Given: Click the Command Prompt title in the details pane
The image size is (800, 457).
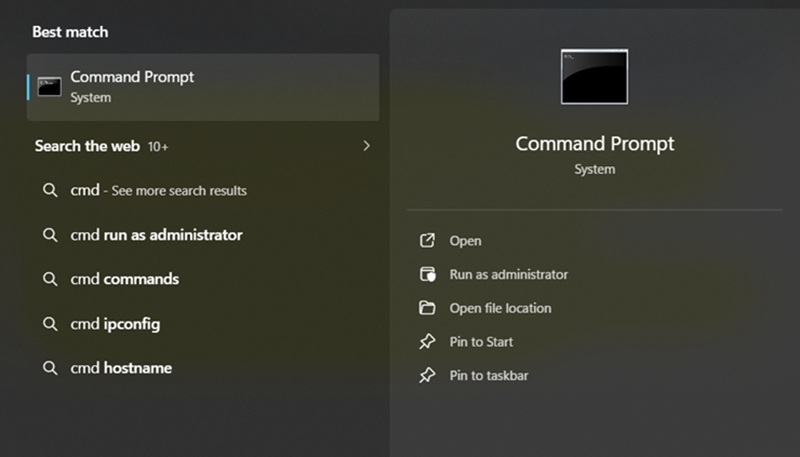Looking at the screenshot, I should click(594, 144).
